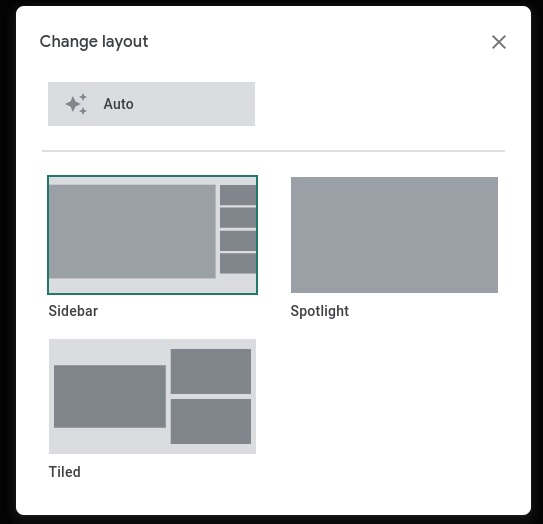Click the top small tile in Sidebar preview
This screenshot has width=543, height=524.
238,195
